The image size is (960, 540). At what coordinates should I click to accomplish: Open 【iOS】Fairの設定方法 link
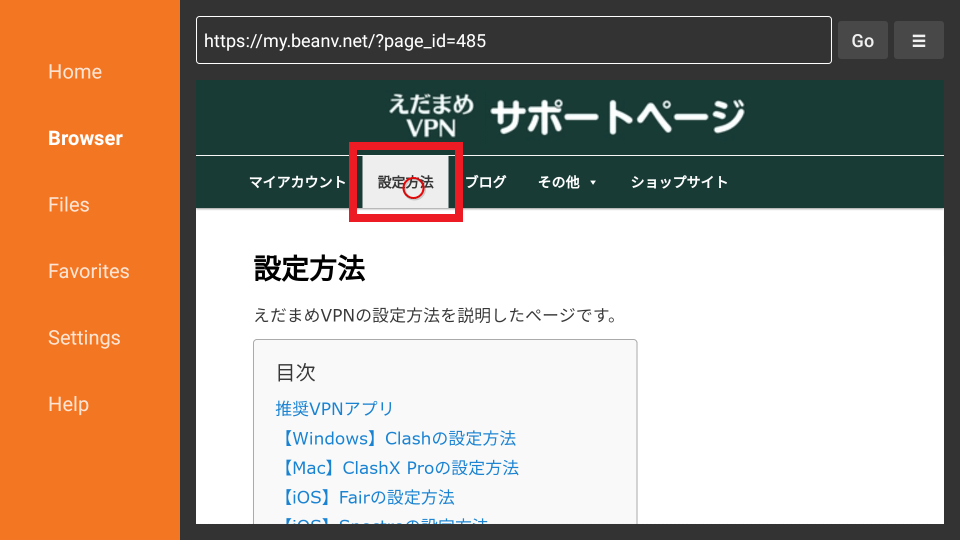(366, 497)
